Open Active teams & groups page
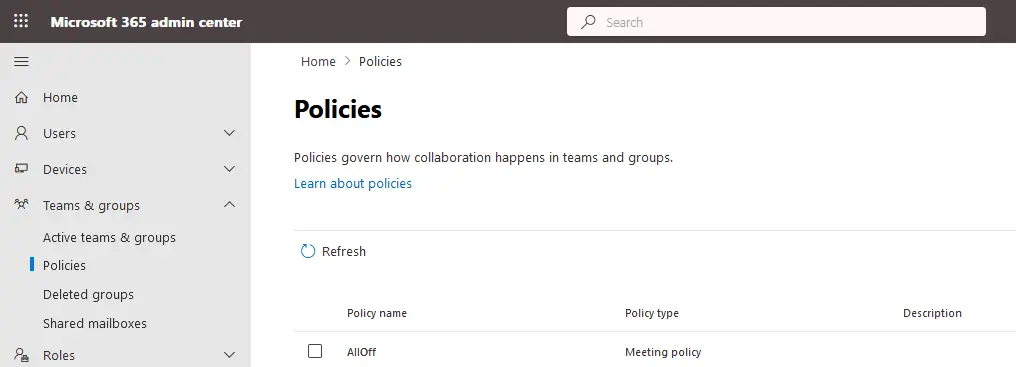The height and width of the screenshot is (367, 1016). click(110, 237)
